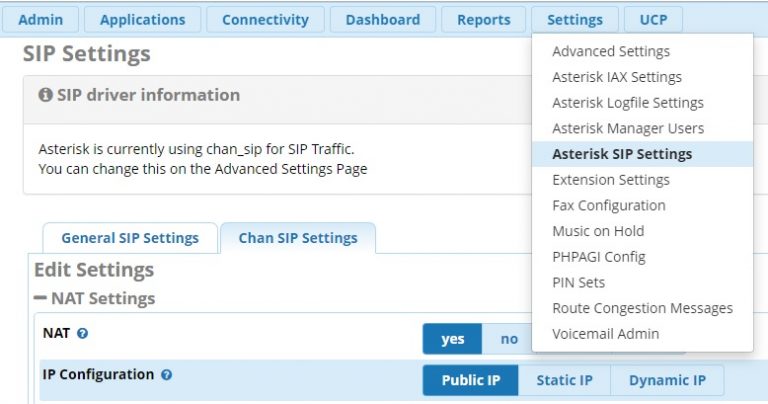Choose Asterisk SIP Settings menu entry
This screenshot has height=404, width=768.
(x=621, y=154)
